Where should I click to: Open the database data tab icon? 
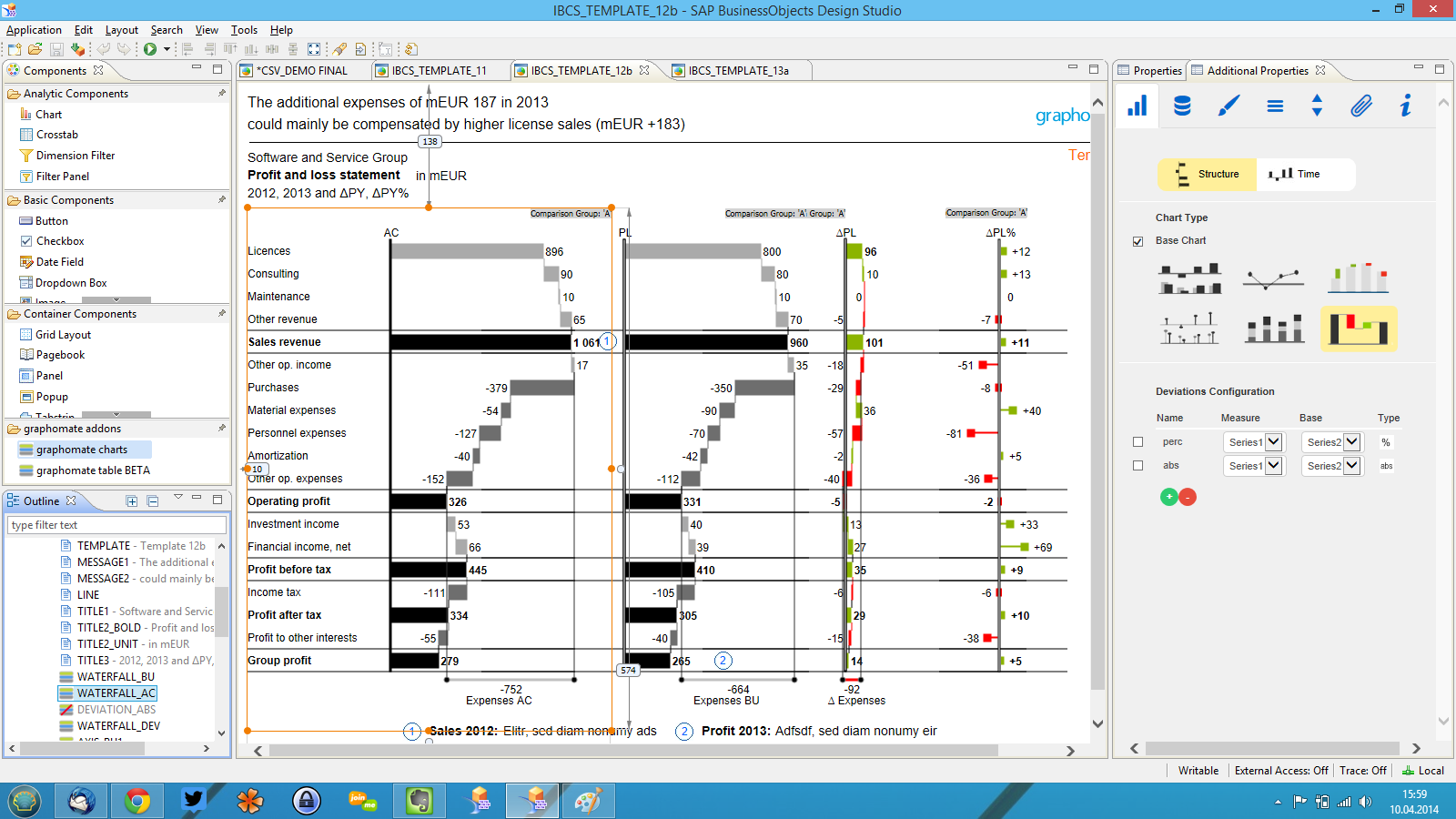tap(1182, 106)
